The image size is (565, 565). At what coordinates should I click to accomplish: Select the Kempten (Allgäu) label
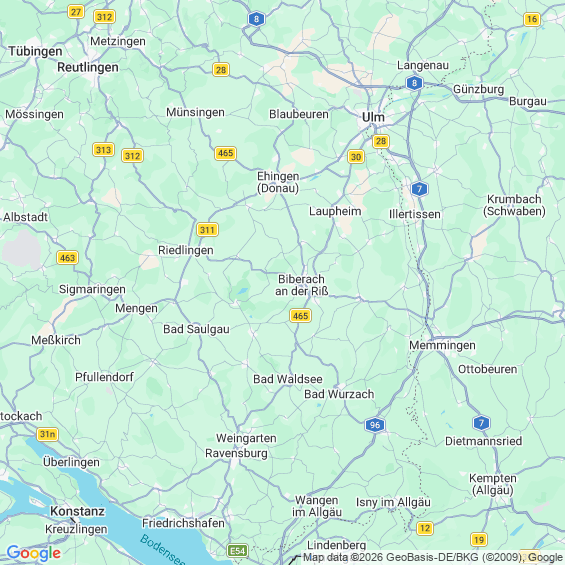[x=493, y=484]
